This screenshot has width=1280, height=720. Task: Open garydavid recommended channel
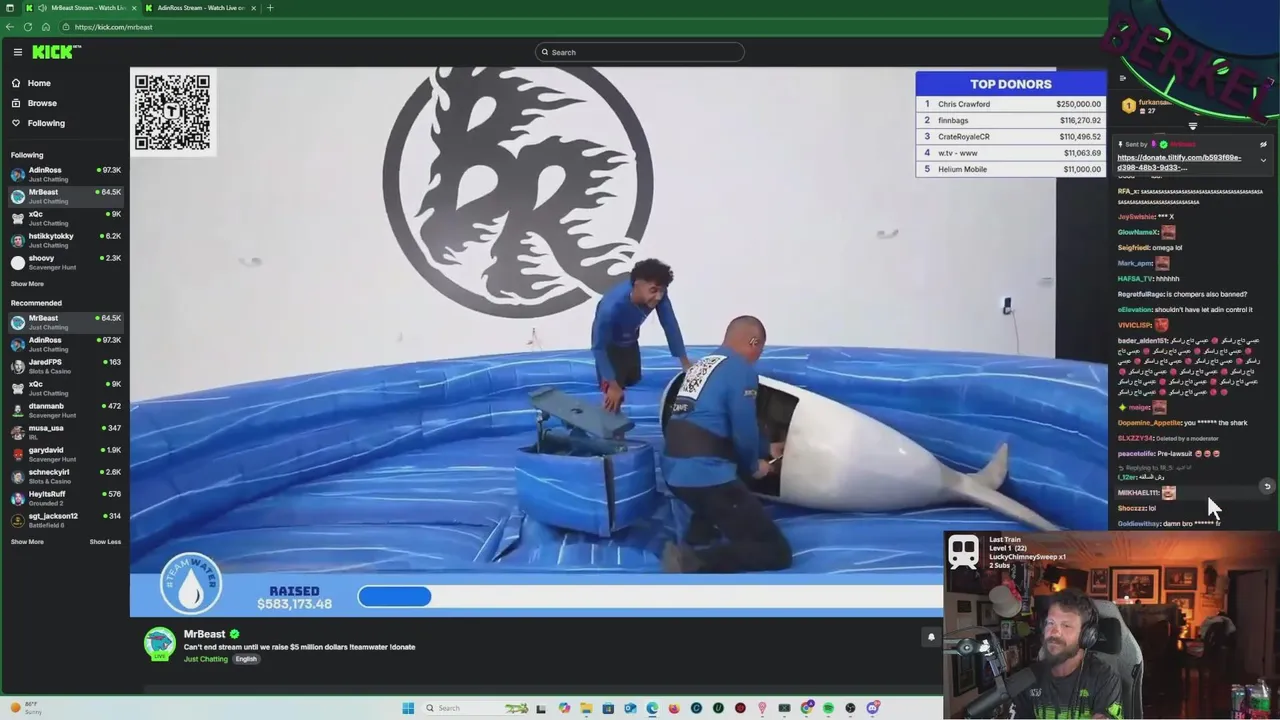[65, 454]
